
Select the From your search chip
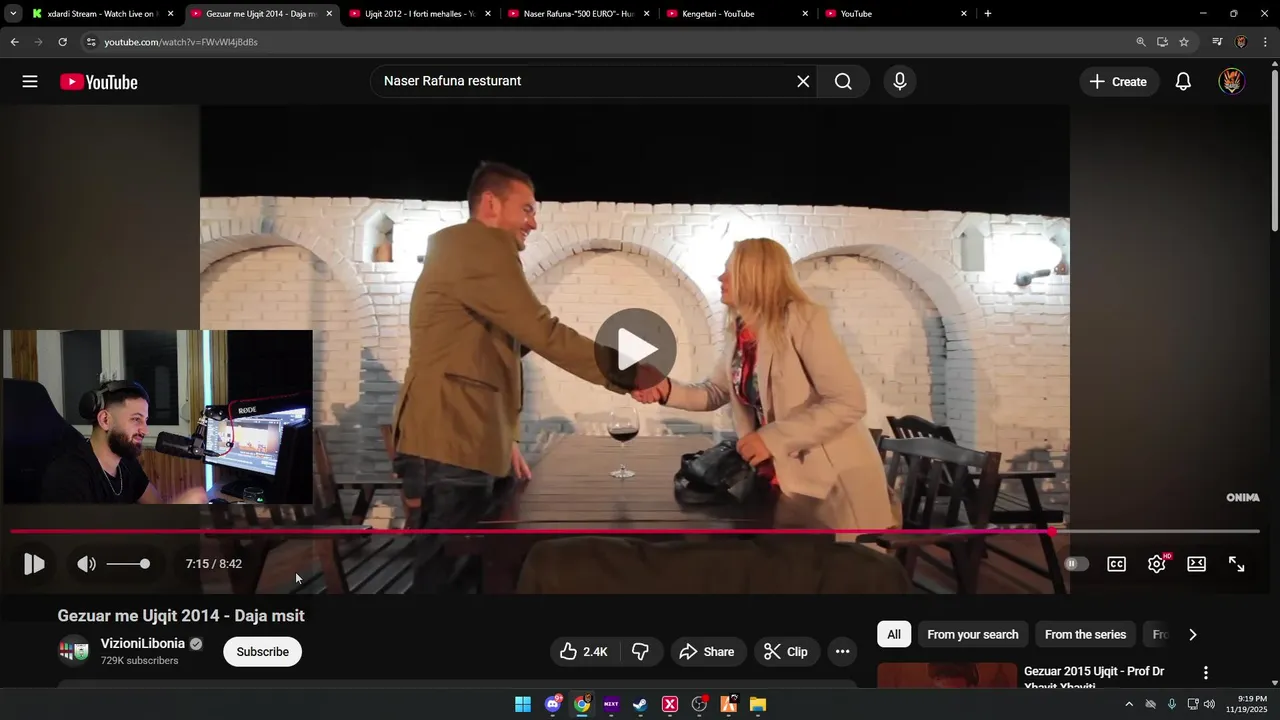pyautogui.click(x=973, y=635)
